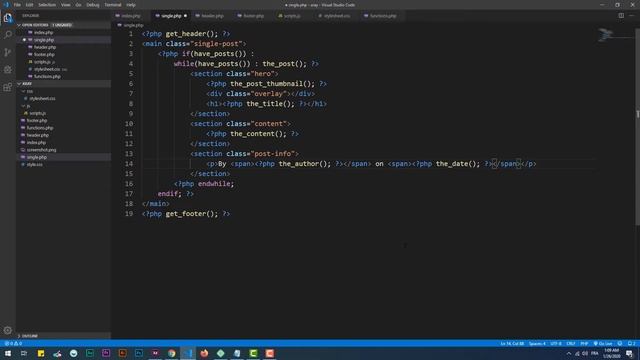Image resolution: width=640 pixels, height=360 pixels.
Task: Open Adobe Illustrator from the taskbar
Action: coord(122,353)
